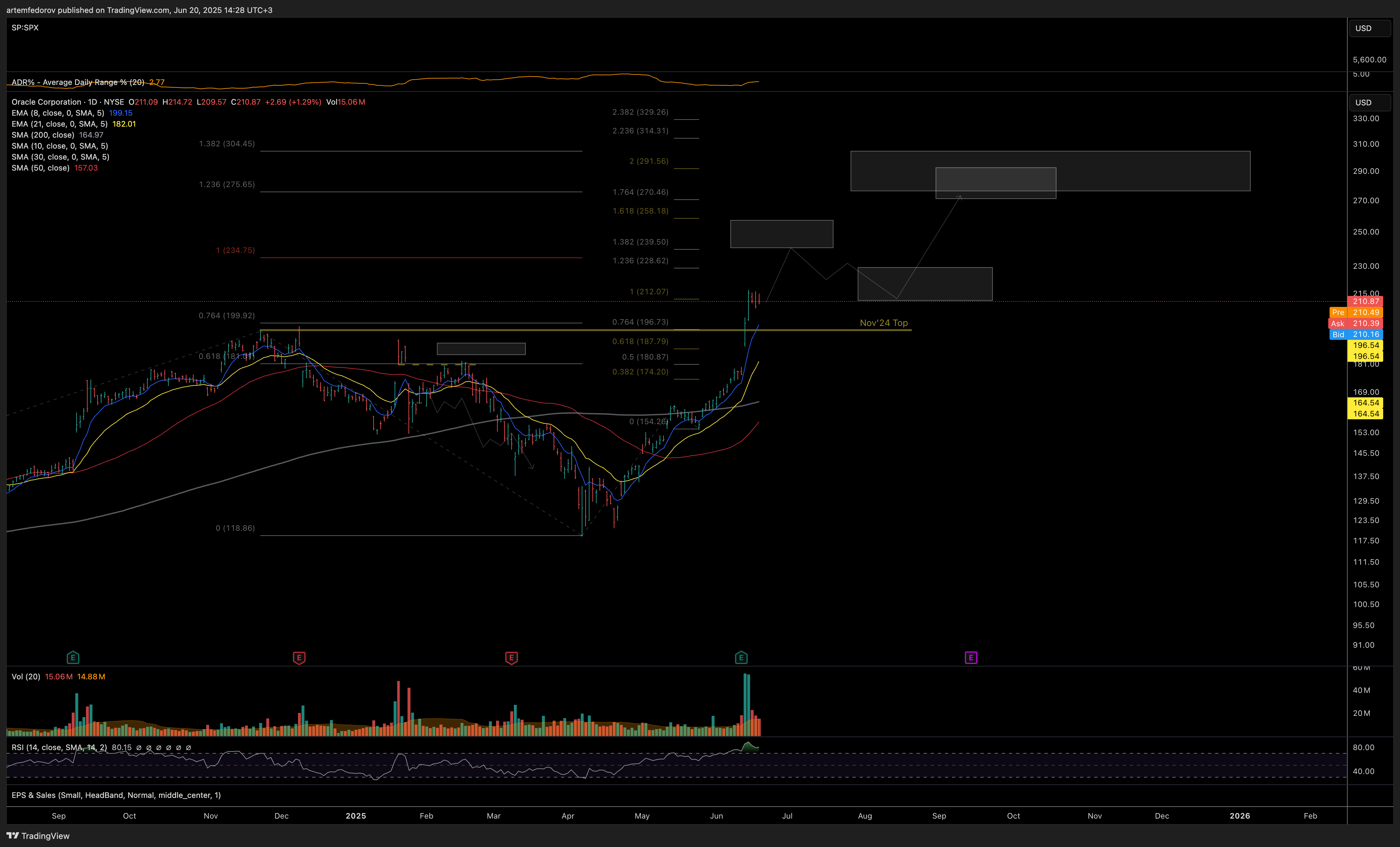Click the 2025 label on time axis
The height and width of the screenshot is (847, 1400).
[356, 816]
